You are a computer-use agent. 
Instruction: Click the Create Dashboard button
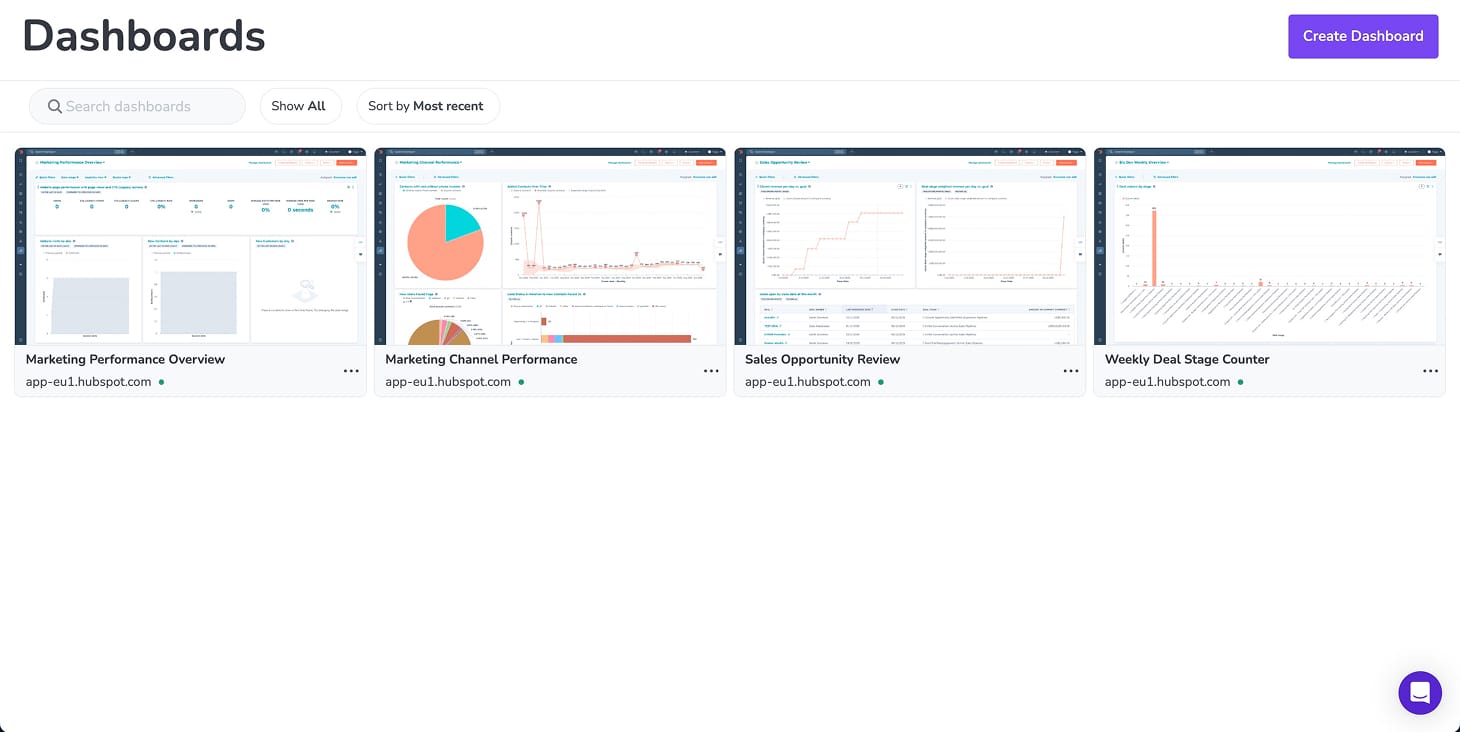(1362, 36)
